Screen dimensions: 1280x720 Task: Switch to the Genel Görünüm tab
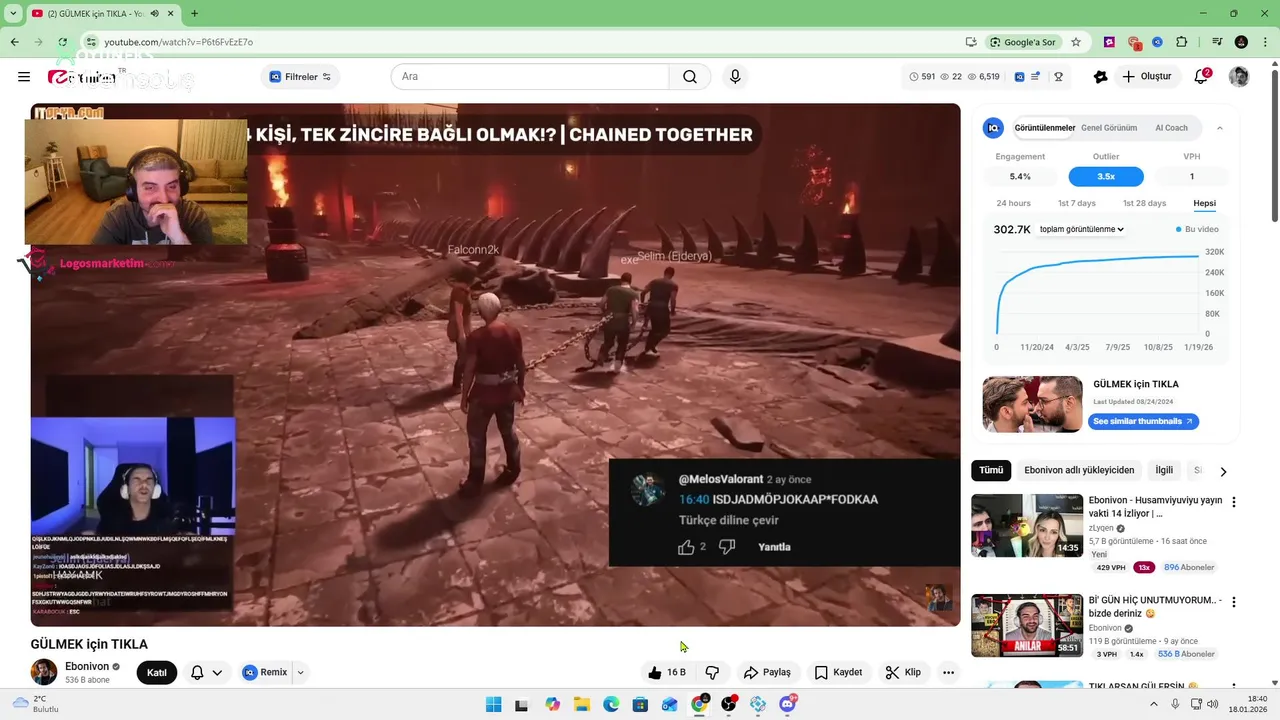pos(1109,128)
